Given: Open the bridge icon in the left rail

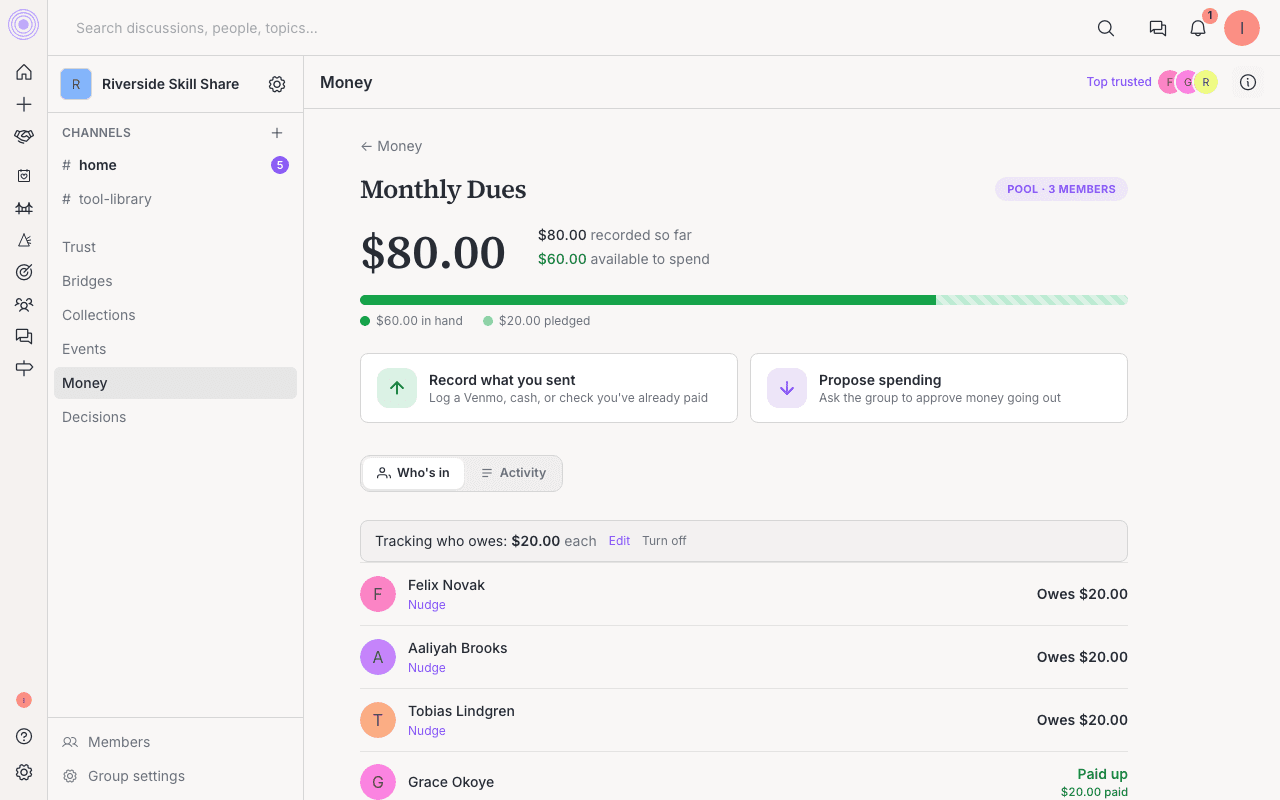Looking at the screenshot, I should click(24, 208).
